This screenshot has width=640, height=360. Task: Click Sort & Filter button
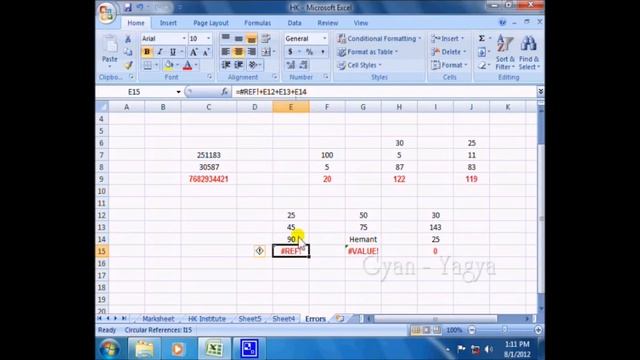click(505, 52)
